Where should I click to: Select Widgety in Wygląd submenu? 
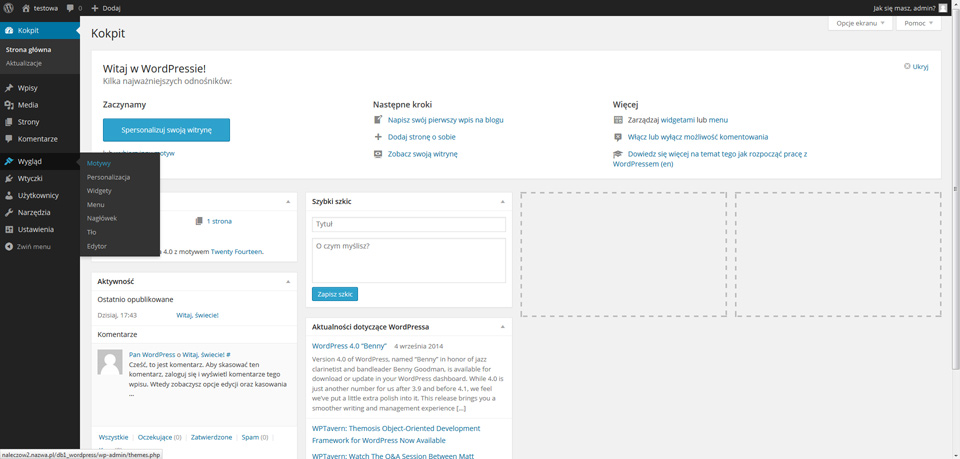click(x=99, y=191)
